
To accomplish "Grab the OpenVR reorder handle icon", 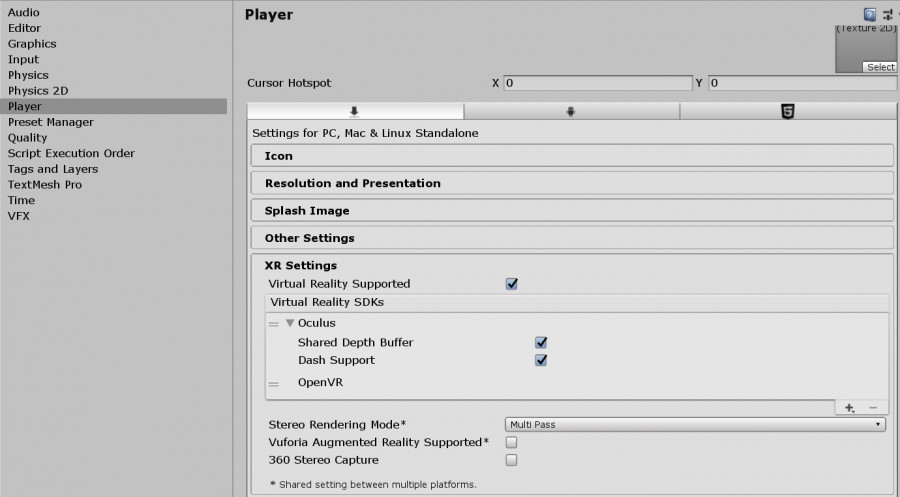I will pos(274,383).
